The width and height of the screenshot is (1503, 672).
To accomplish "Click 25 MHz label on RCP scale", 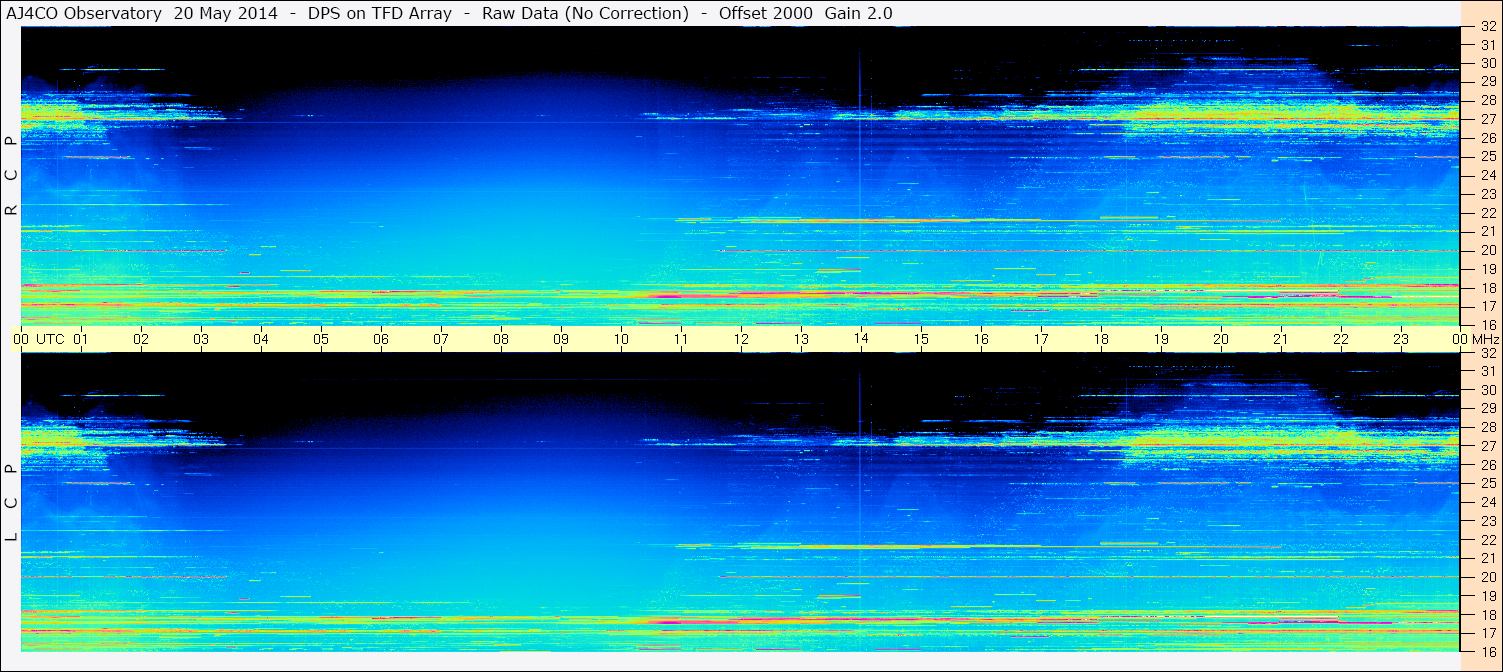I will (x=1487, y=156).
